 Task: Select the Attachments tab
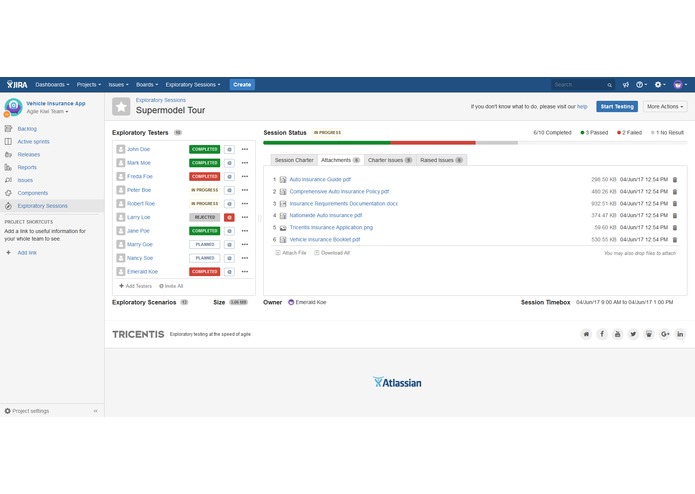[x=340, y=160]
